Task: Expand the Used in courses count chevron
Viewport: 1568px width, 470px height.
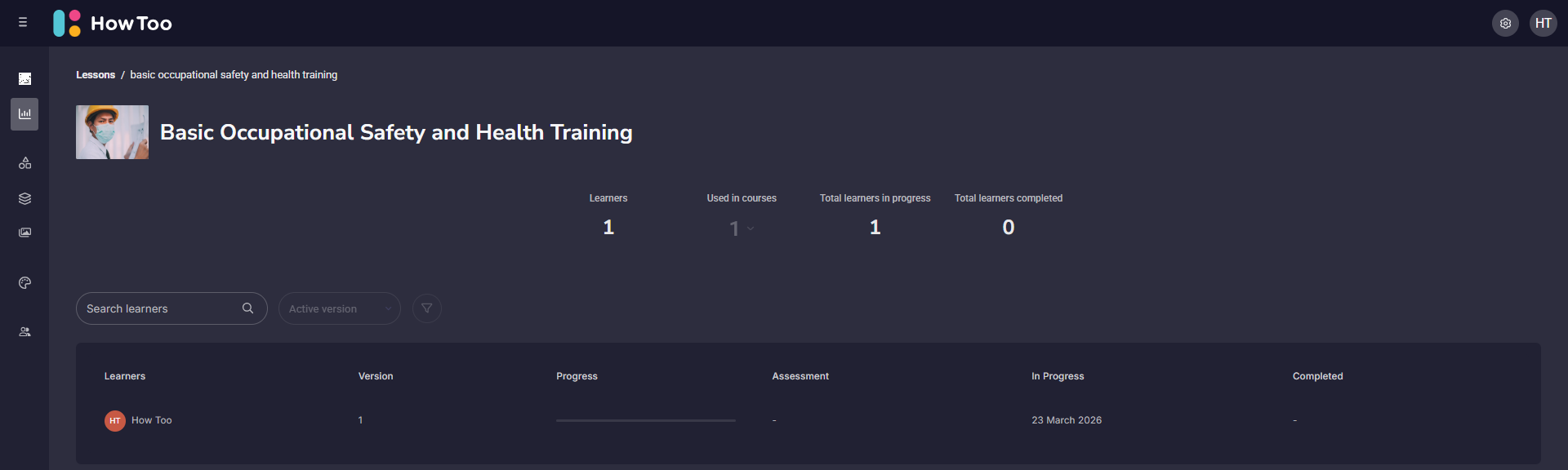Action: click(x=751, y=228)
